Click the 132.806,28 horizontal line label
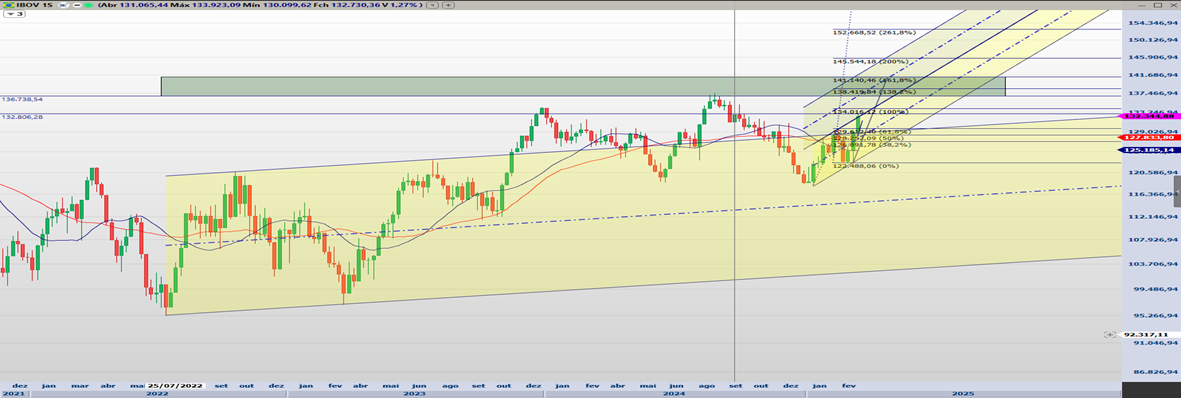 [23, 117]
